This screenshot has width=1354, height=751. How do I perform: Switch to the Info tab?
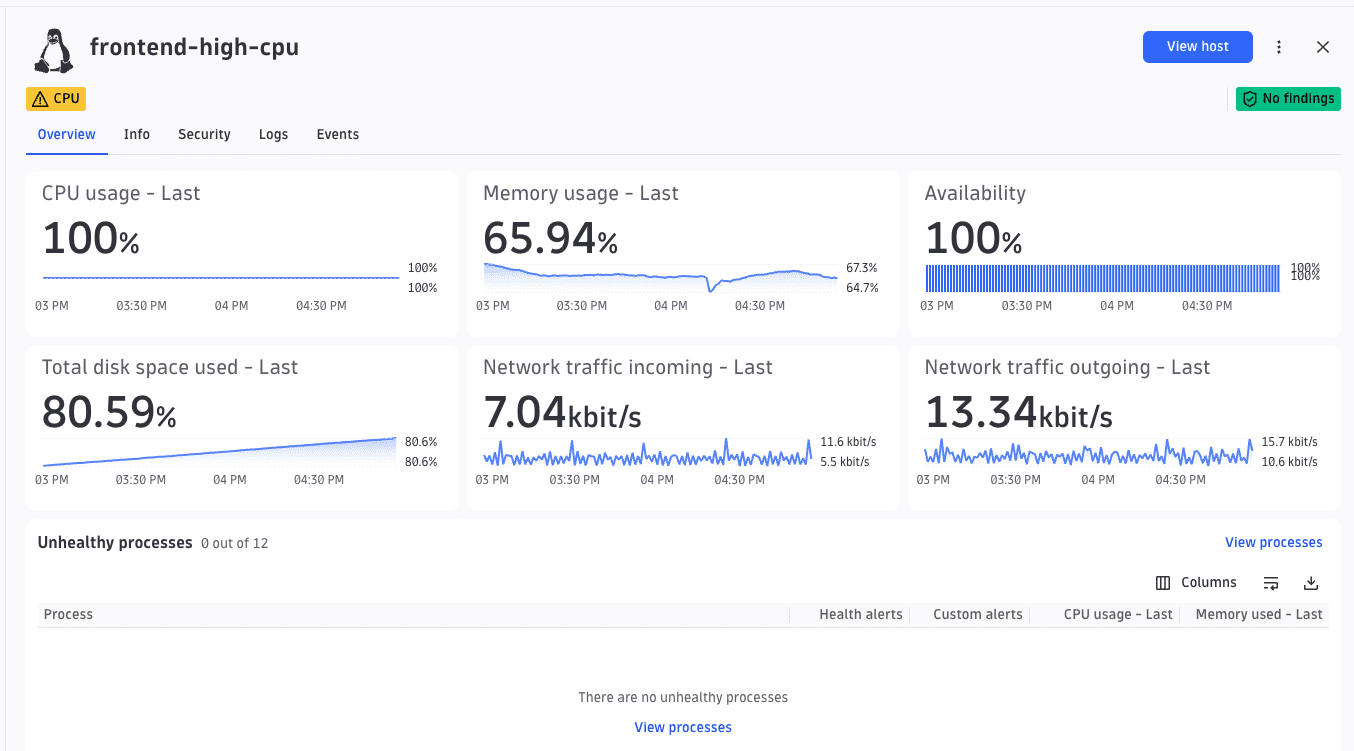pos(137,135)
